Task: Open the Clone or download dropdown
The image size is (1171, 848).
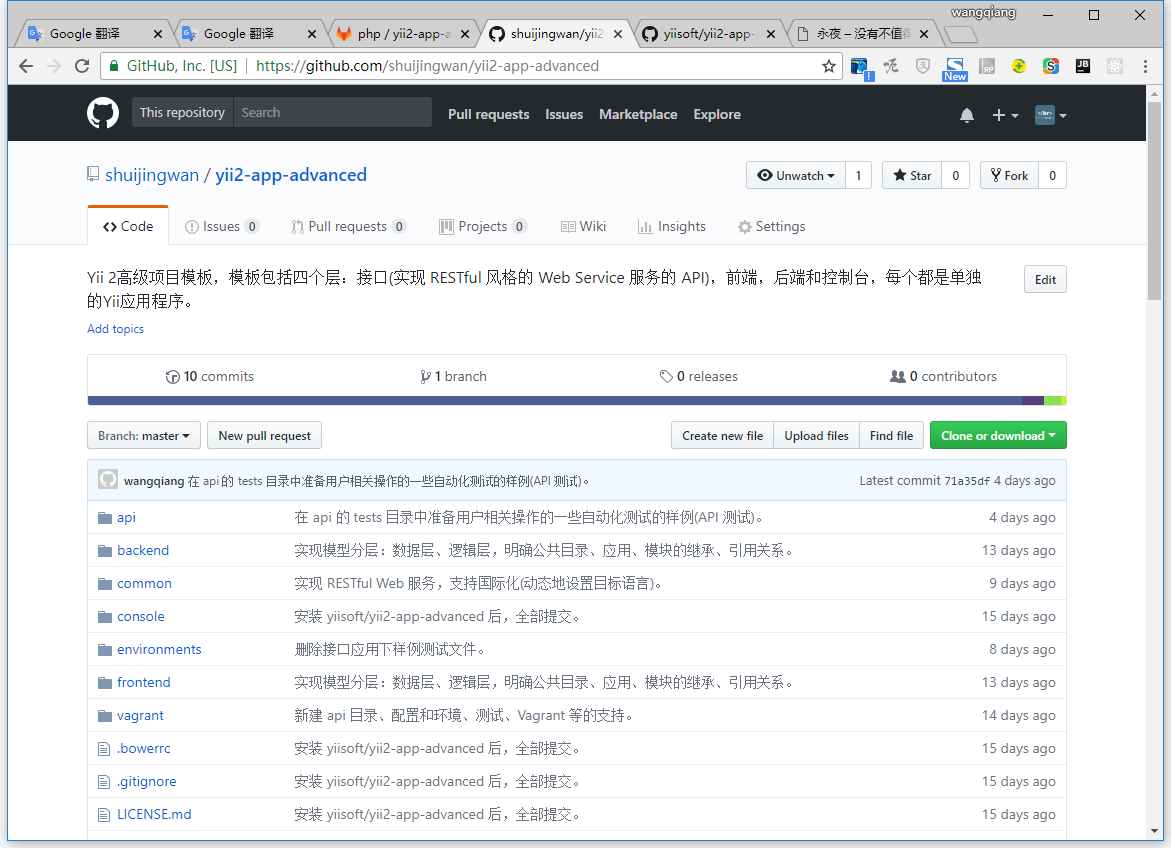Action: point(997,436)
